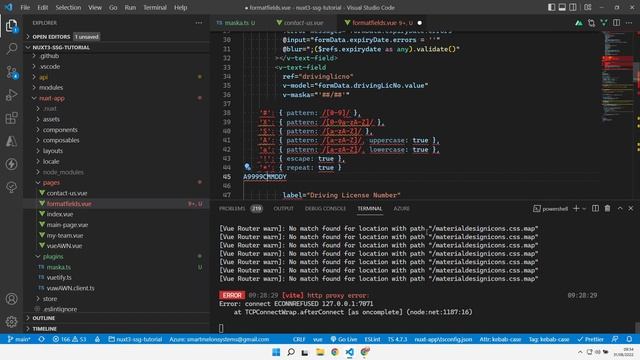Switch to the maska.ts editor tab
This screenshot has width=640, height=360.
click(236, 23)
